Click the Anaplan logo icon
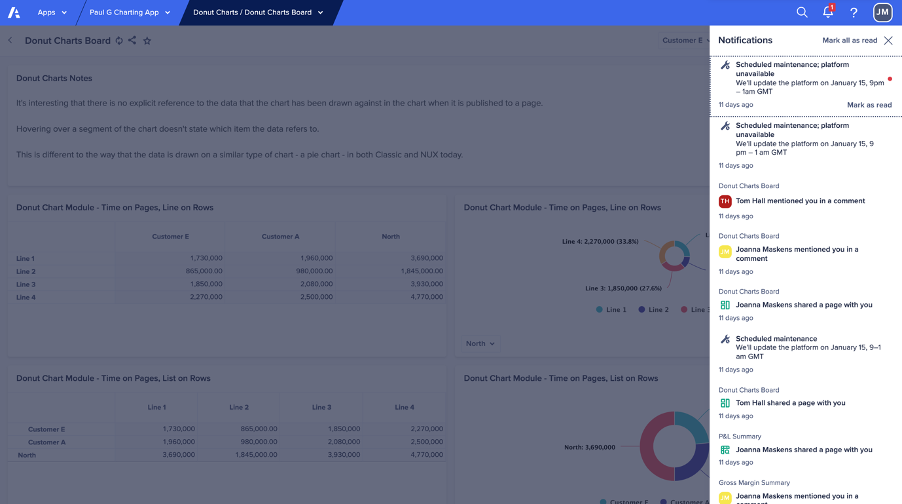The image size is (902, 504). (x=15, y=13)
